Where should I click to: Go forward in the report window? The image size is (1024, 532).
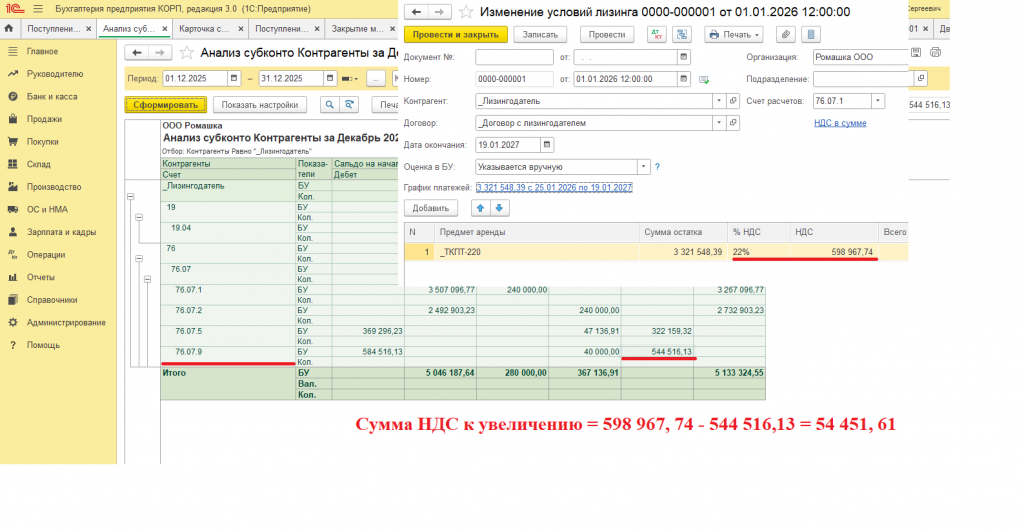click(159, 53)
